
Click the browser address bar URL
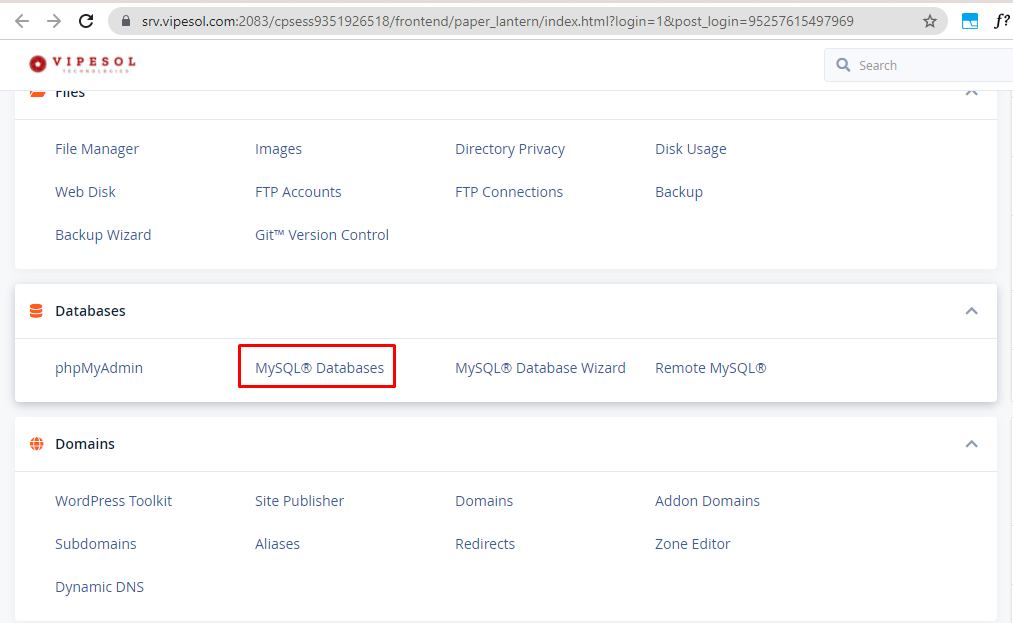(497, 21)
